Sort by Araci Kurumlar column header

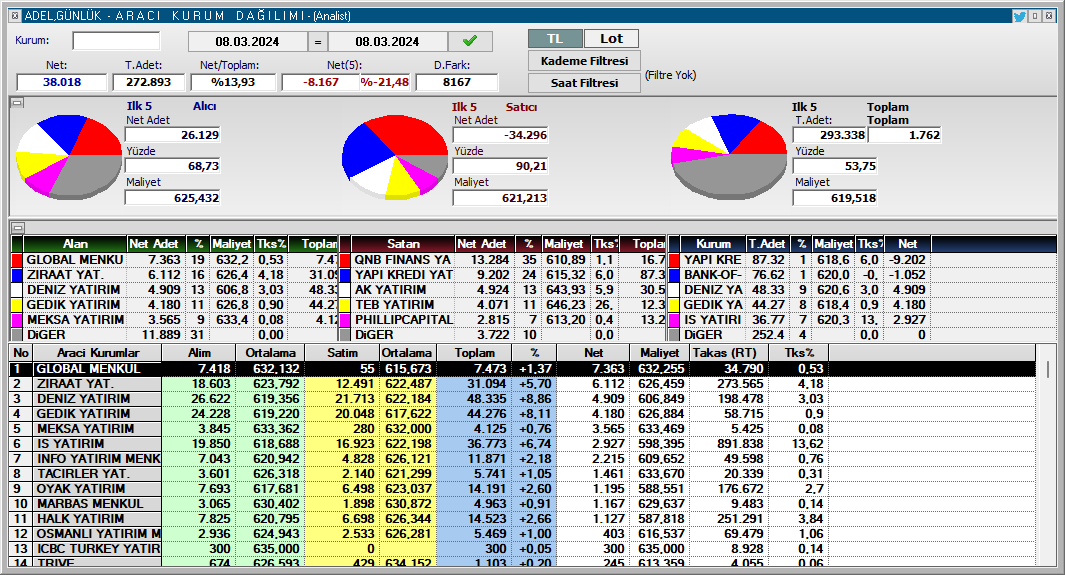pos(98,353)
